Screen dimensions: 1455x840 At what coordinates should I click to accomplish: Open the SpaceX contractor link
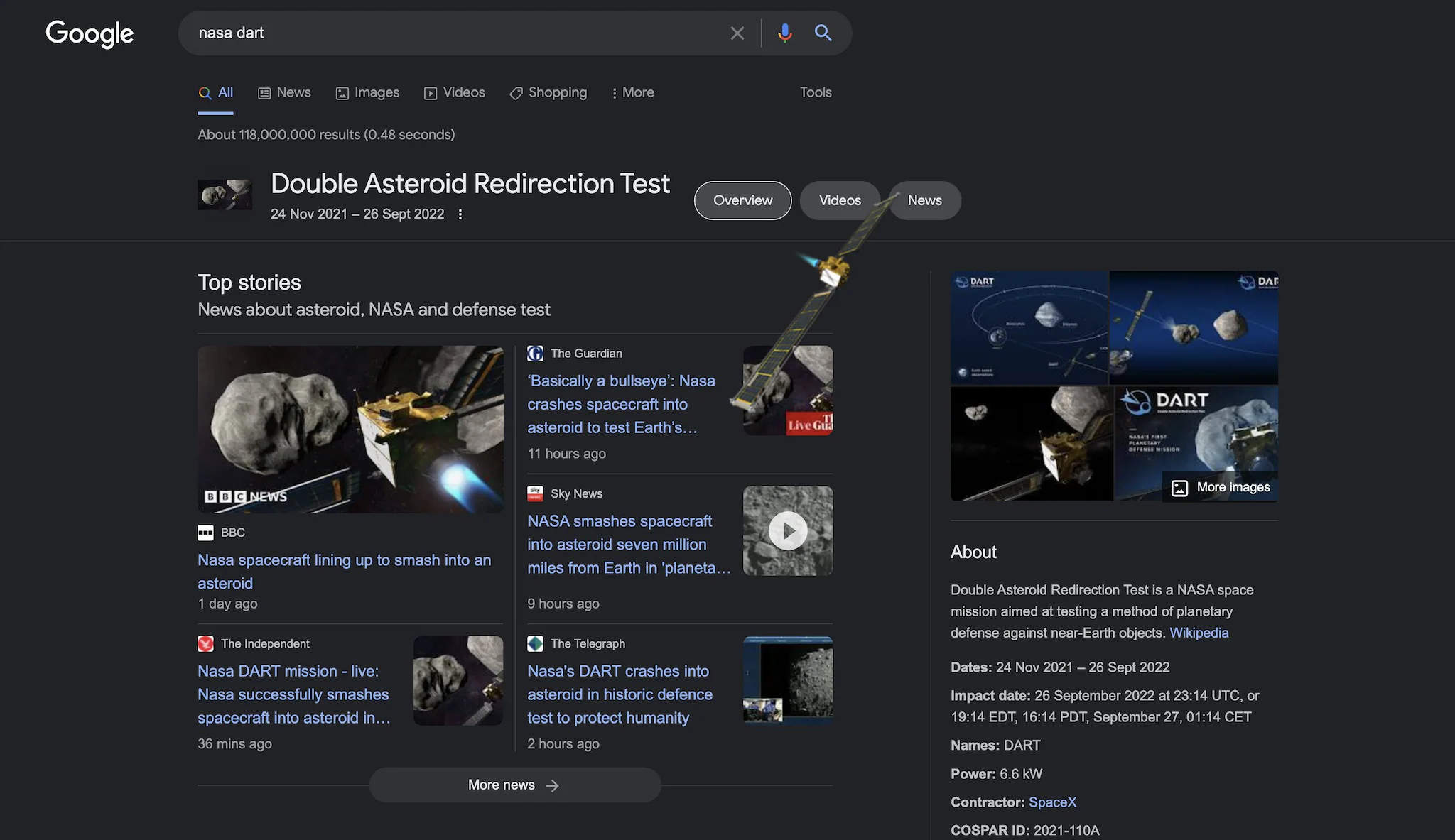[1052, 802]
